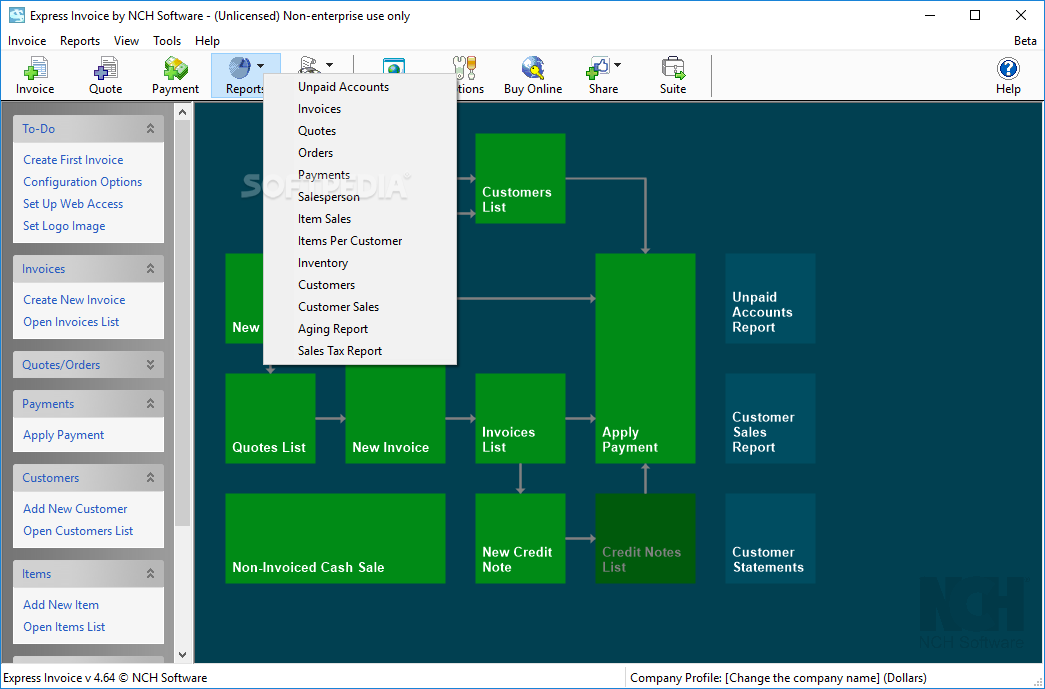The height and width of the screenshot is (689, 1045).
Task: Click the Help question mark icon
Action: pos(1008,69)
